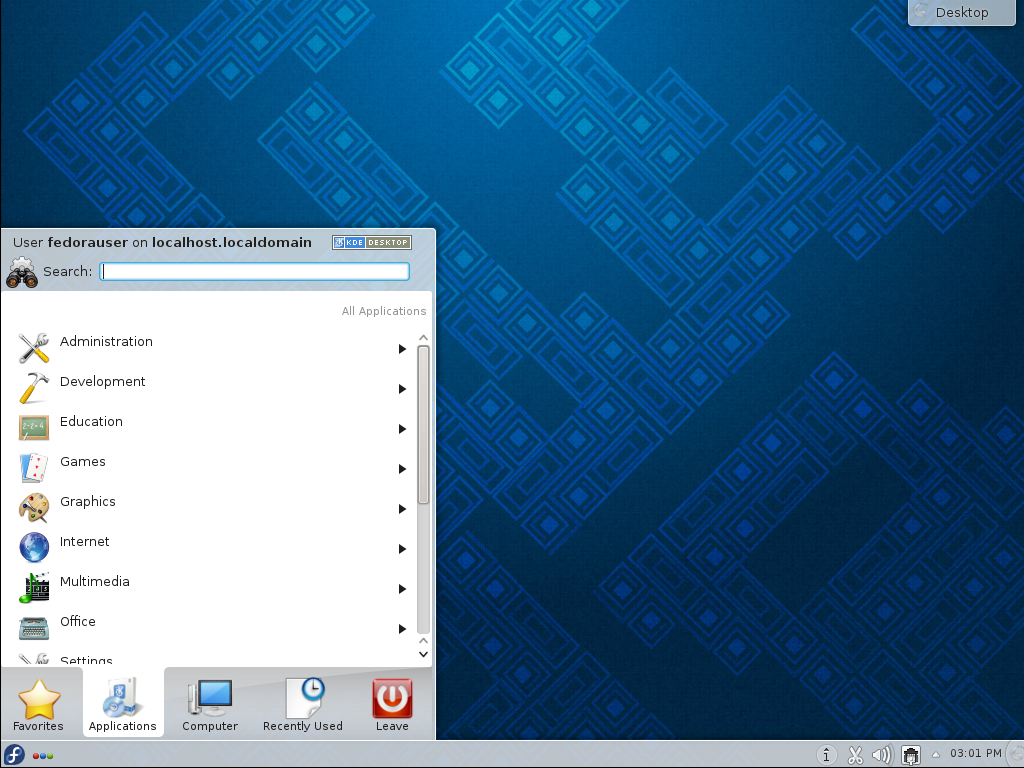Image resolution: width=1024 pixels, height=768 pixels.
Task: Expand Internet submenu arrow
Action: pos(402,549)
